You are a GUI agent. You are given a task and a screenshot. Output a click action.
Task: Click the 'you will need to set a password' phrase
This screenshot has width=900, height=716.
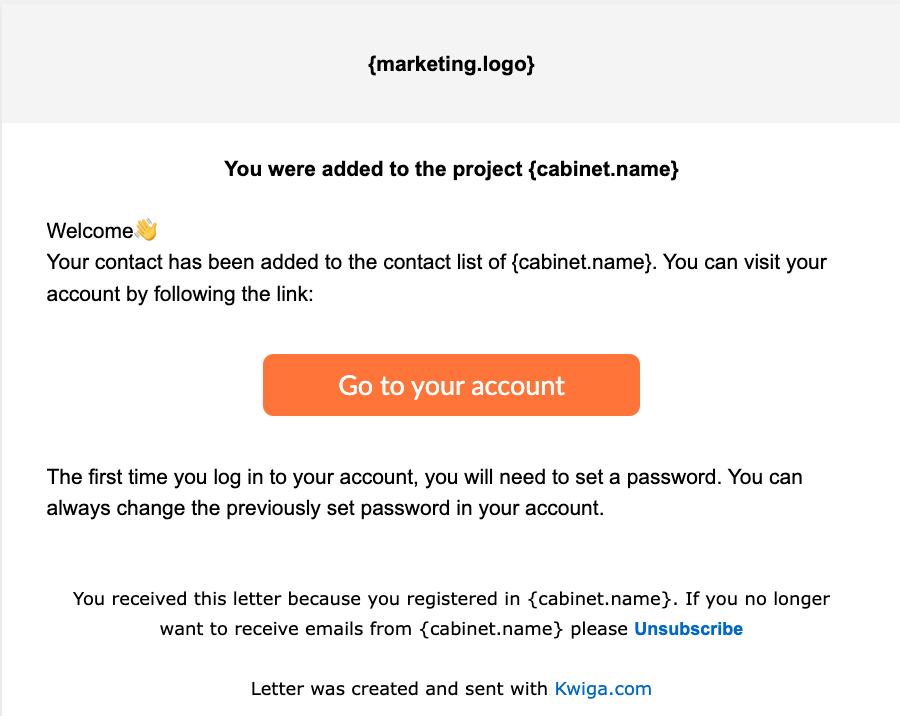(x=571, y=477)
